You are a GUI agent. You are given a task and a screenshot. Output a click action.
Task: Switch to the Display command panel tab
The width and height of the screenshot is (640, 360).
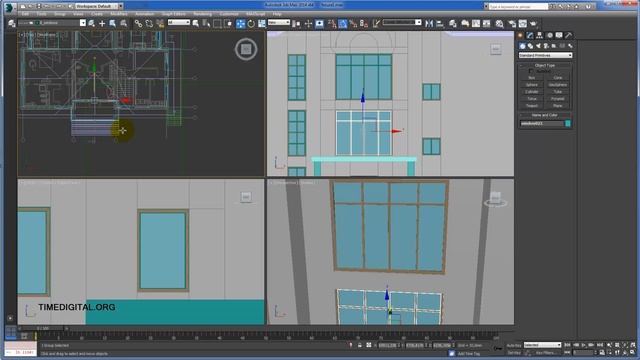pyautogui.click(x=559, y=35)
